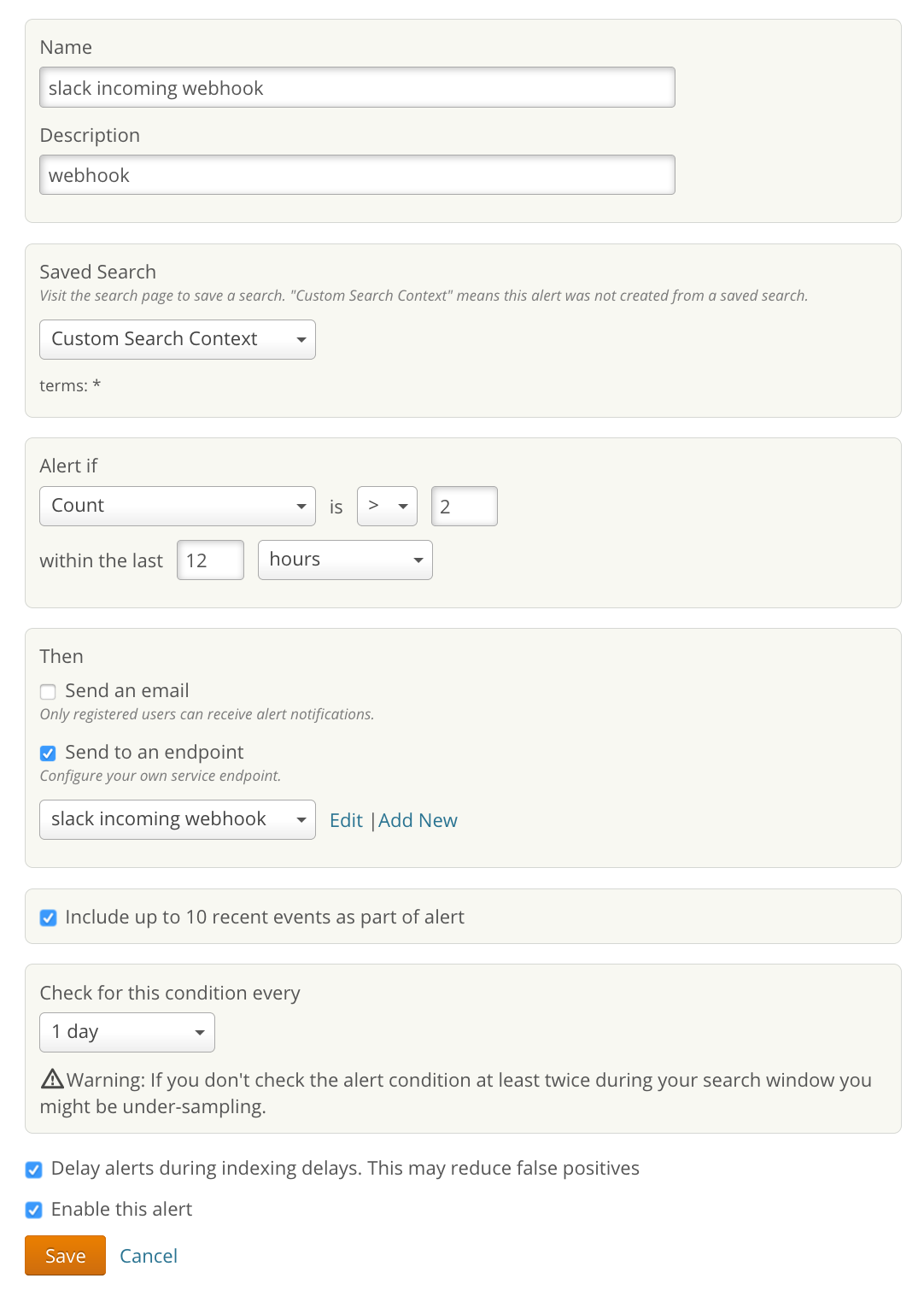Focus the alert Name text field
Viewport: 924px width, 1290px height.
pyautogui.click(x=357, y=88)
